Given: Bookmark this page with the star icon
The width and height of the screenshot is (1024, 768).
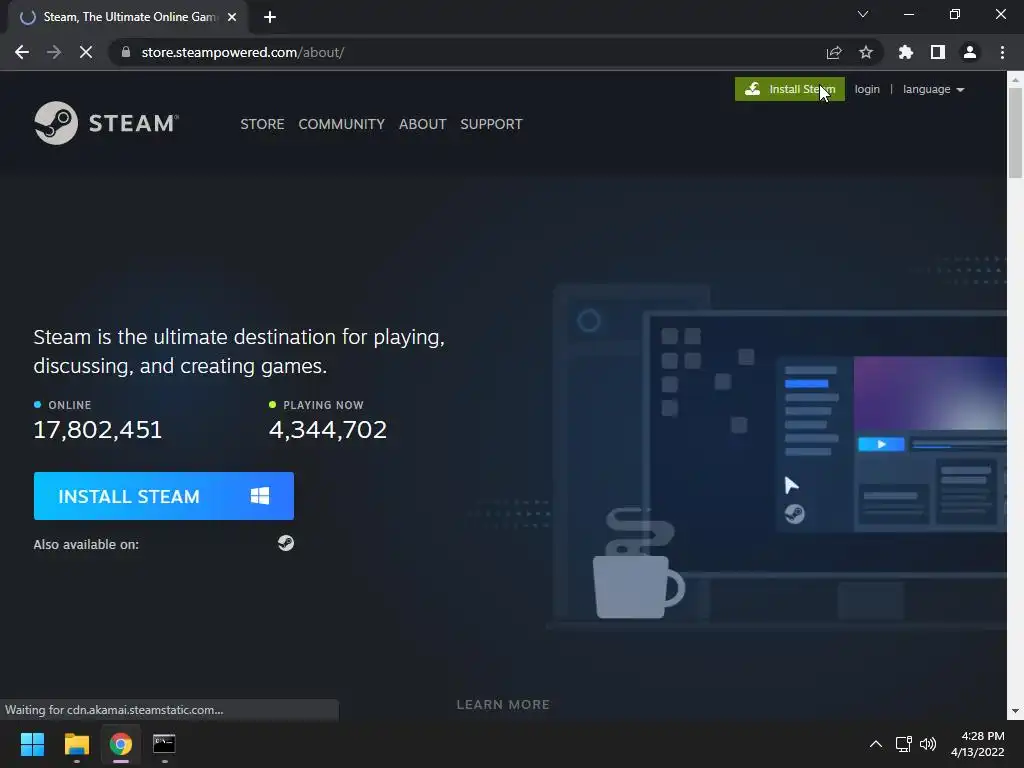Looking at the screenshot, I should tap(866, 52).
